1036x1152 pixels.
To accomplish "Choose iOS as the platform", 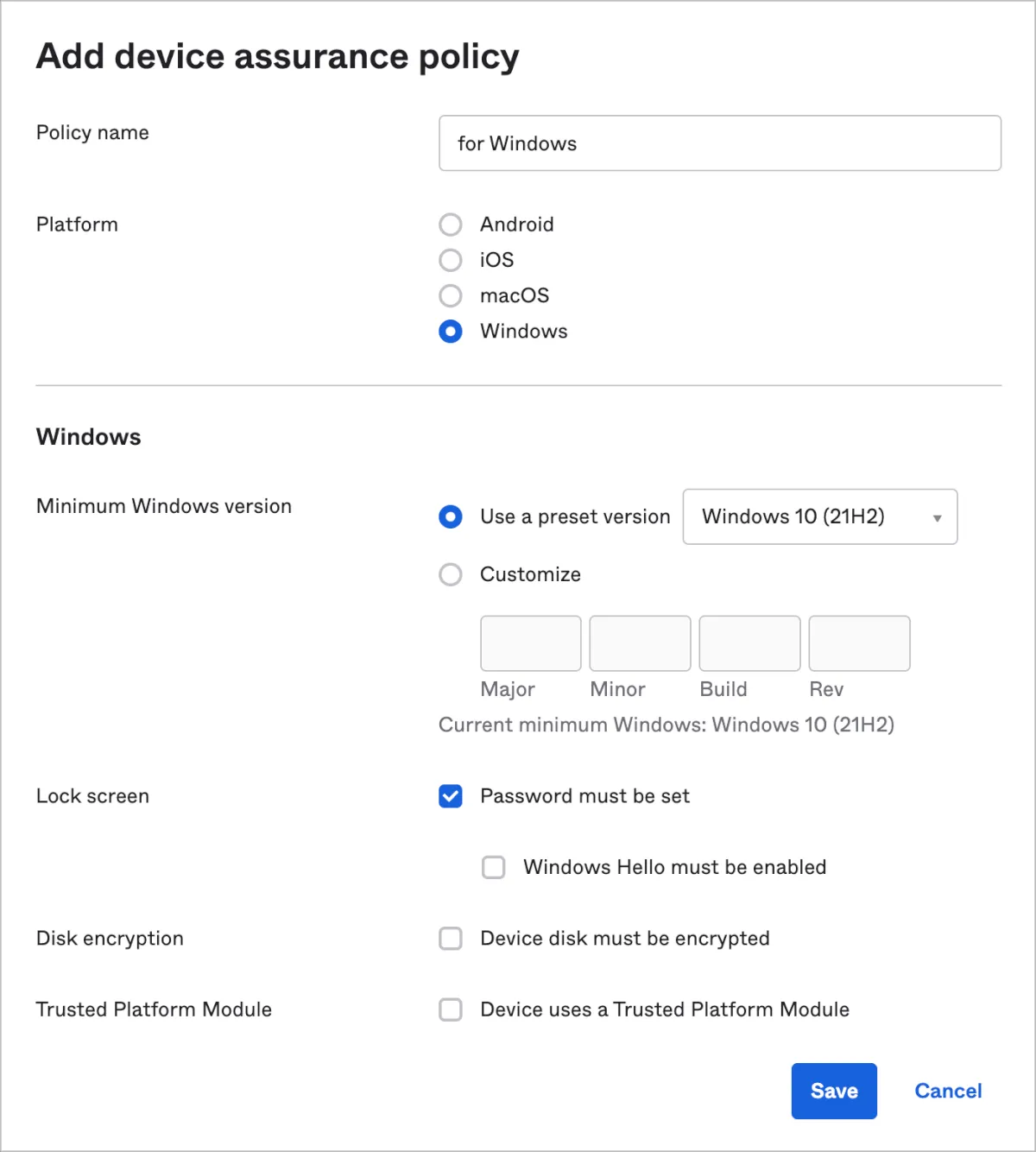I will click(x=451, y=260).
